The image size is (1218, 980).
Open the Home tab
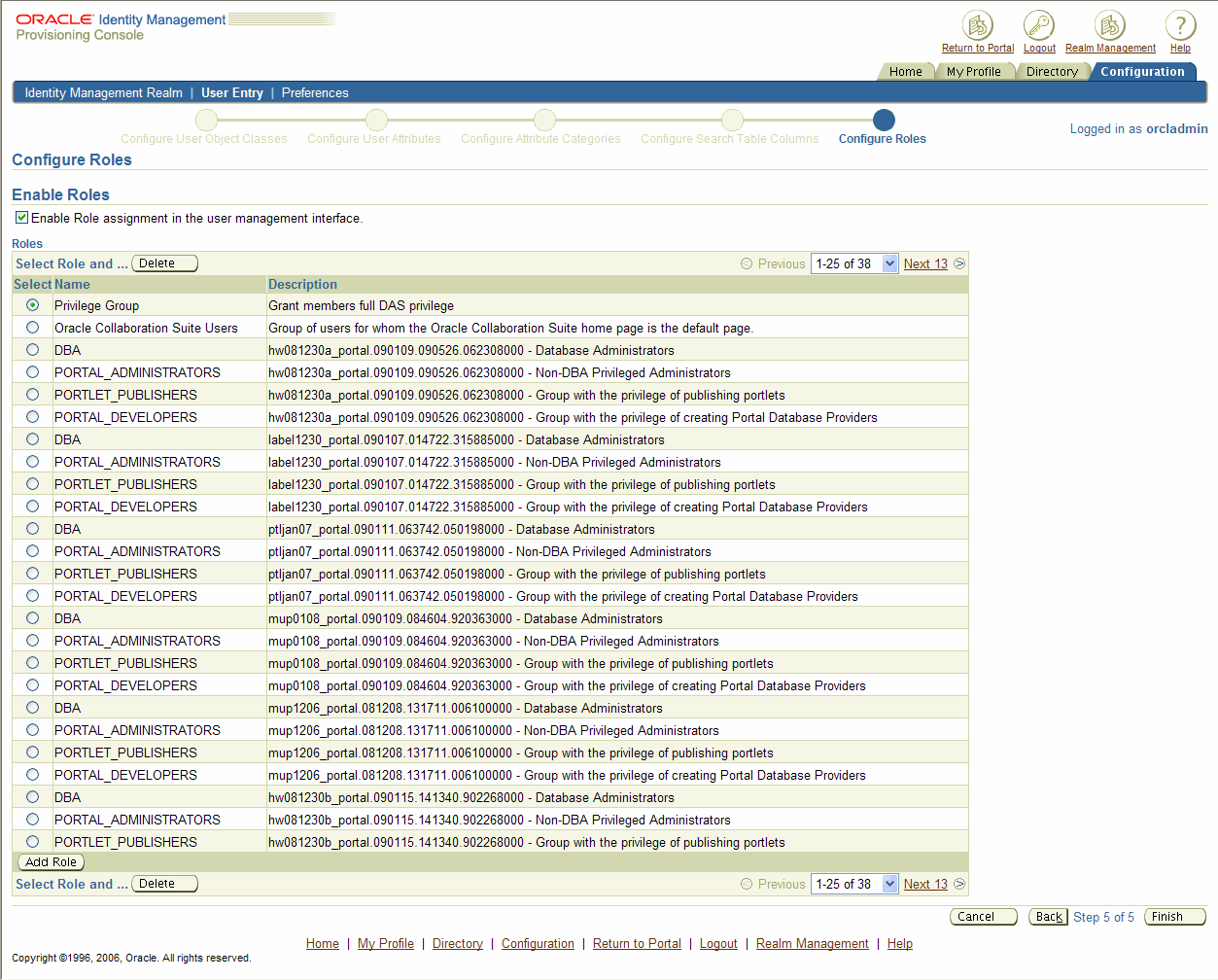[905, 72]
